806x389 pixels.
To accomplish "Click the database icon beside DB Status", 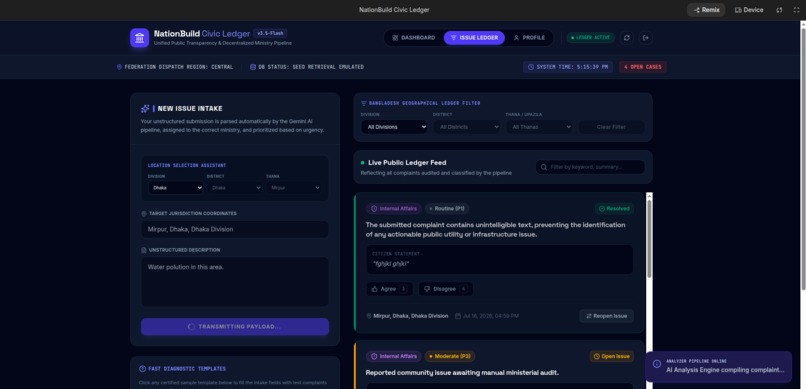I will click(253, 67).
